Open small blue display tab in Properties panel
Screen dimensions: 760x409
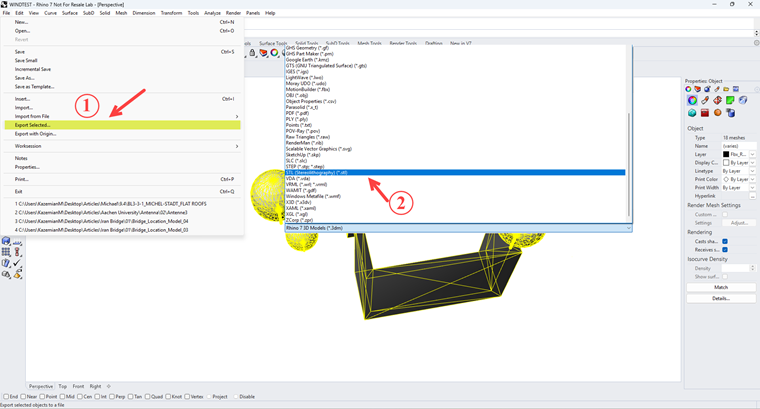click(736, 89)
